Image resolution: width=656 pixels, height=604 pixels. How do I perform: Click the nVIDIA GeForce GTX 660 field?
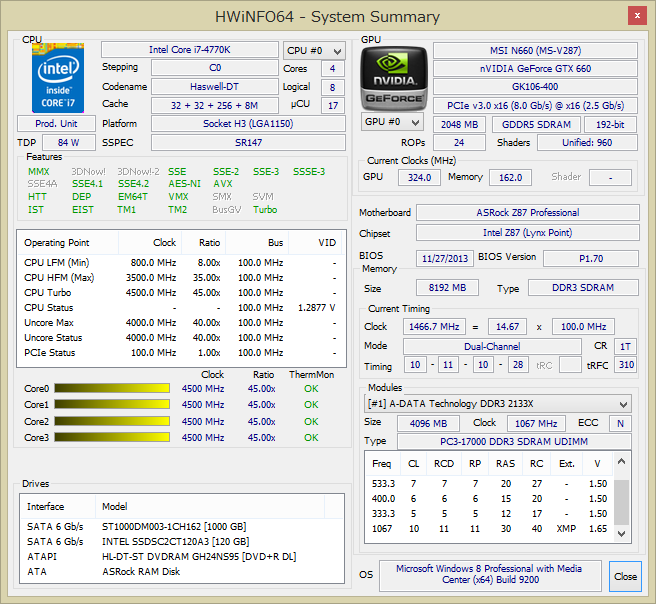point(535,69)
